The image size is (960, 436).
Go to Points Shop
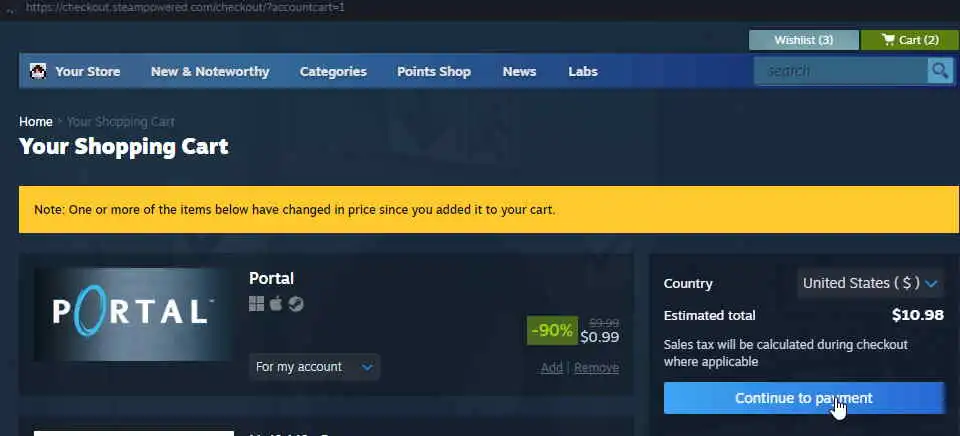433,72
